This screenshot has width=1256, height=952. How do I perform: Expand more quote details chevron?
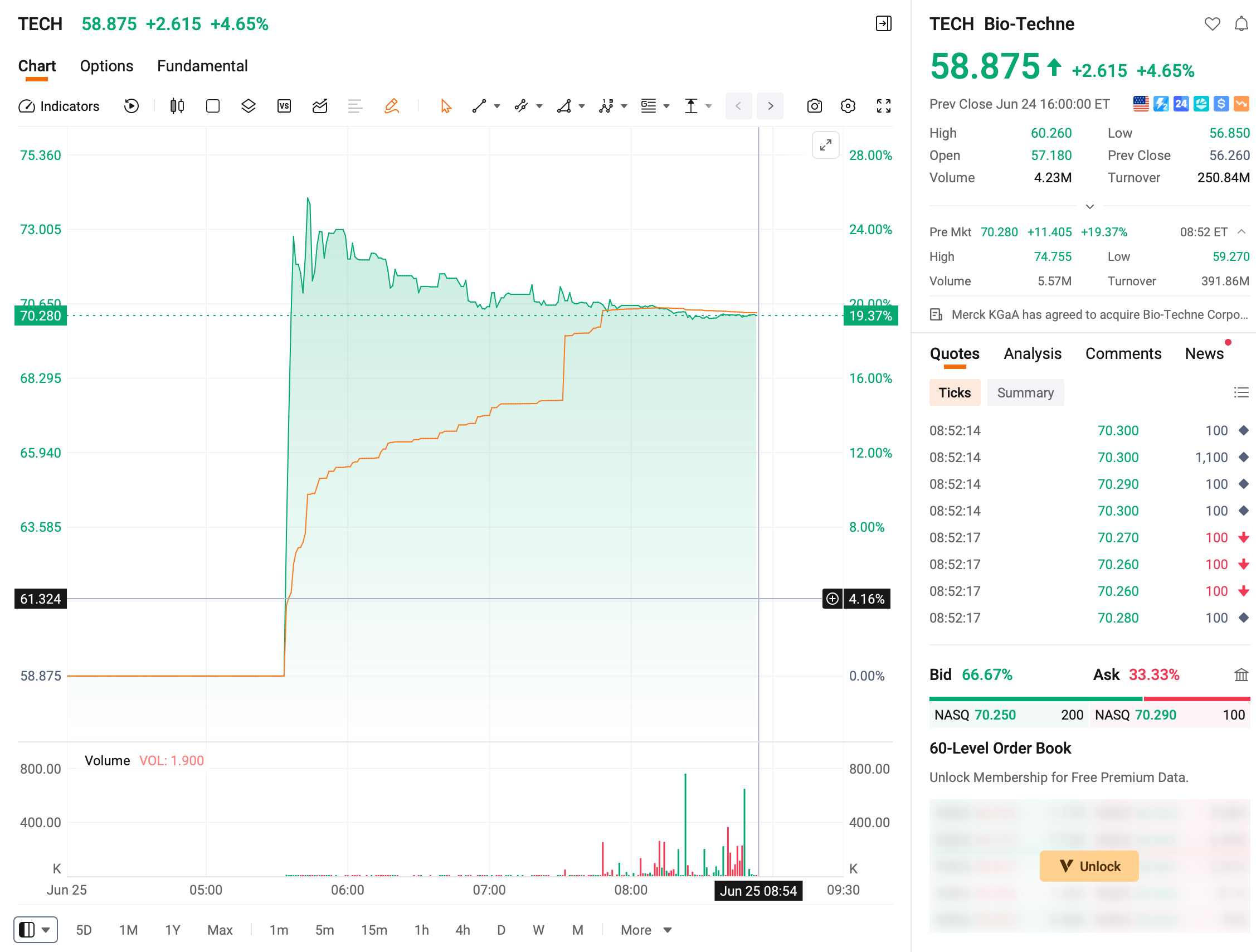1089,207
